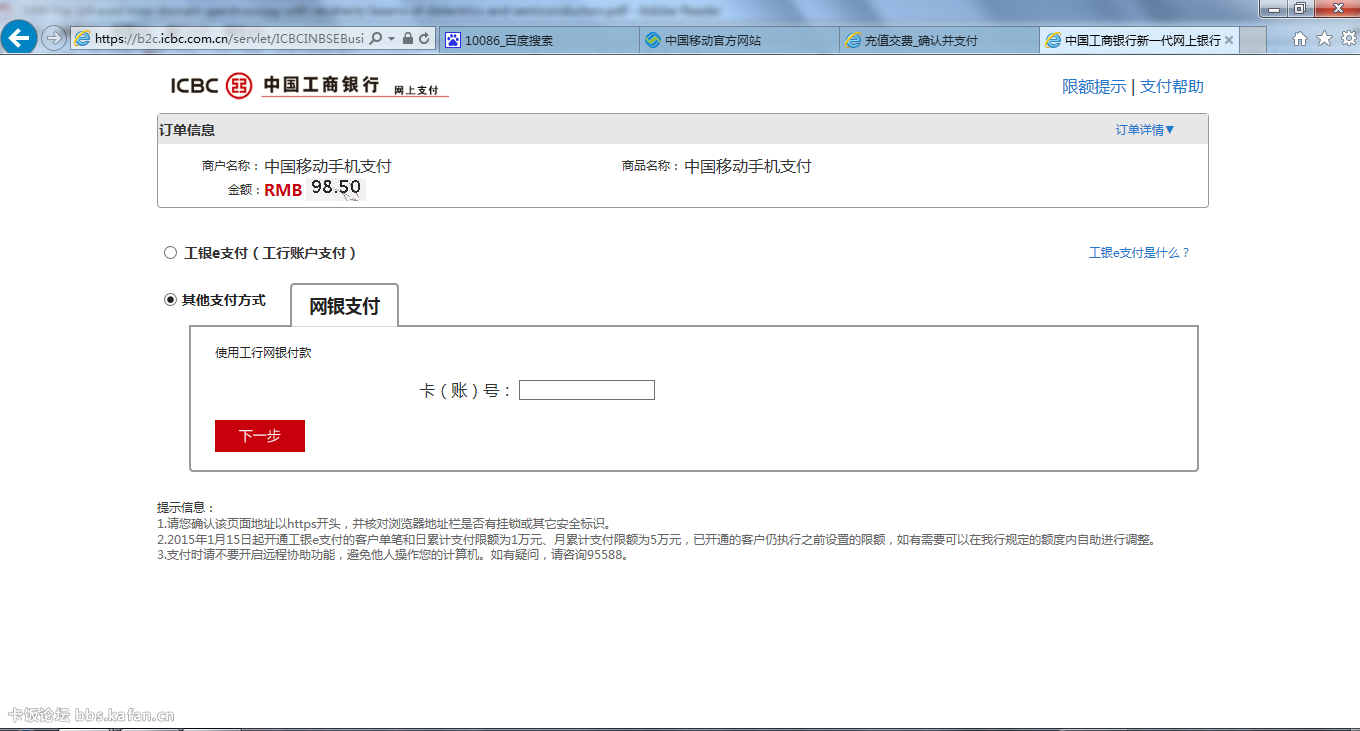The width and height of the screenshot is (1360, 731).
Task: Open the browser Tools gear icon
Action: tap(1347, 39)
